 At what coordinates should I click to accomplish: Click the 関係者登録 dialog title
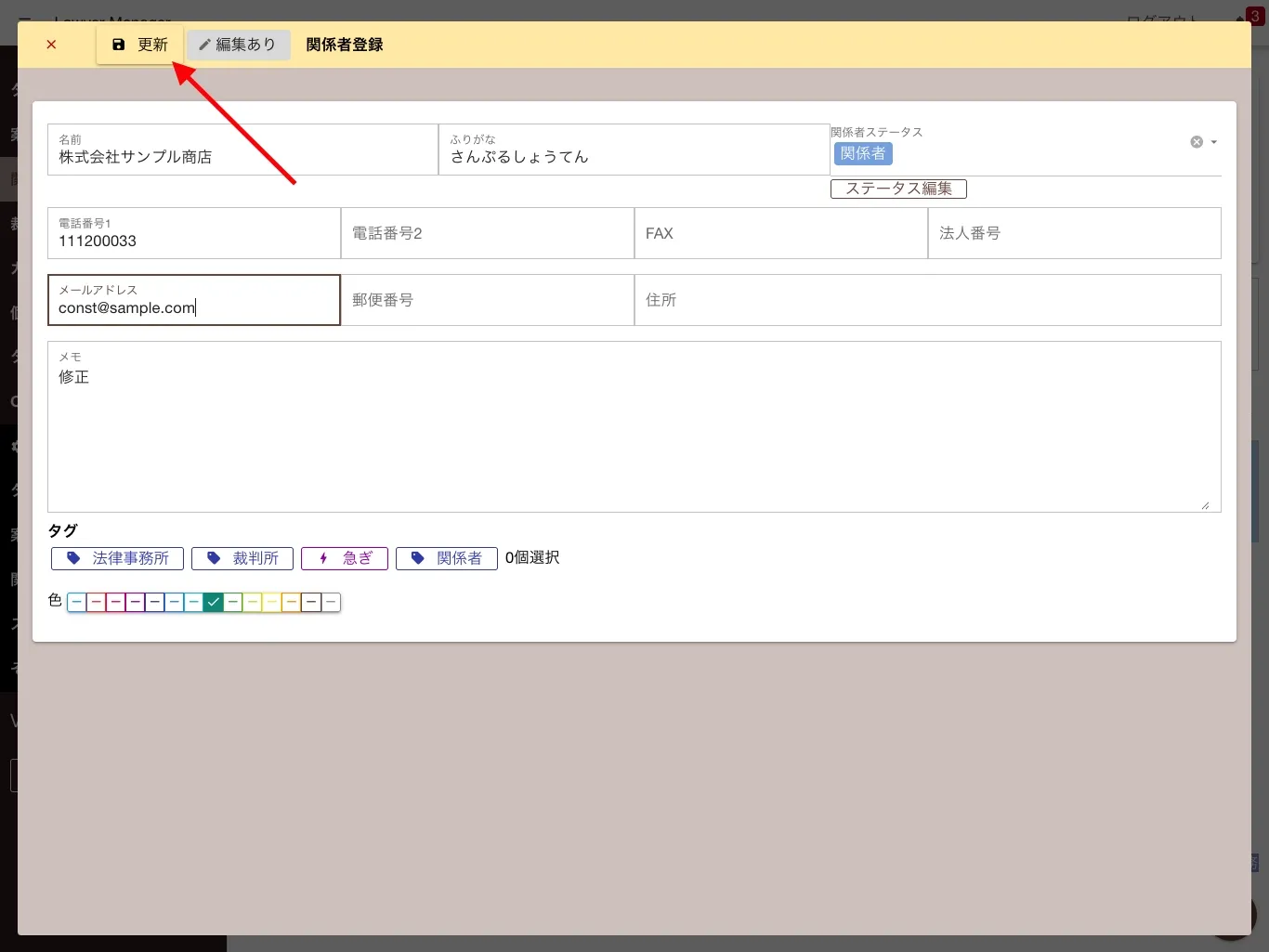345,45
